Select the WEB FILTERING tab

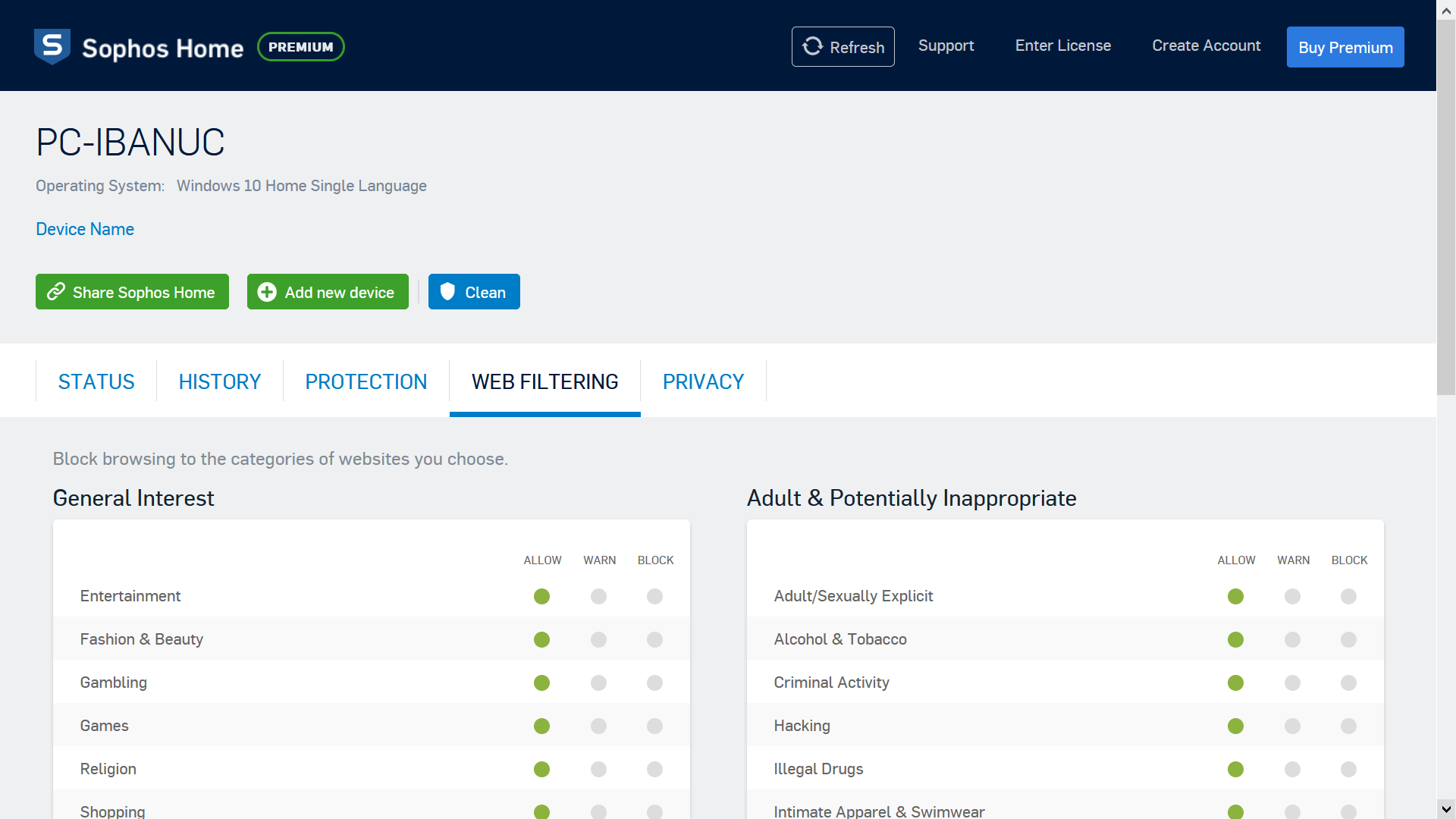pos(545,381)
